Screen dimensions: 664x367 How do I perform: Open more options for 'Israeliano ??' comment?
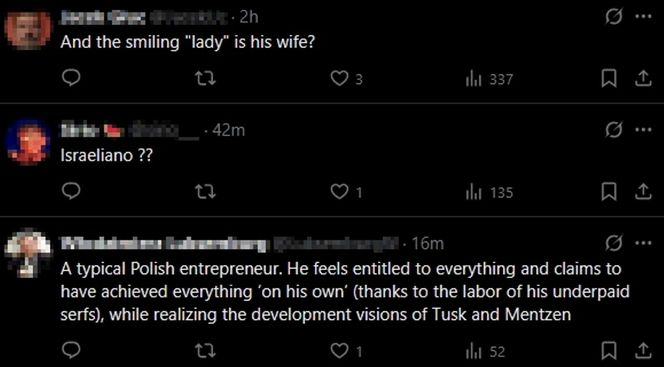[x=642, y=130]
